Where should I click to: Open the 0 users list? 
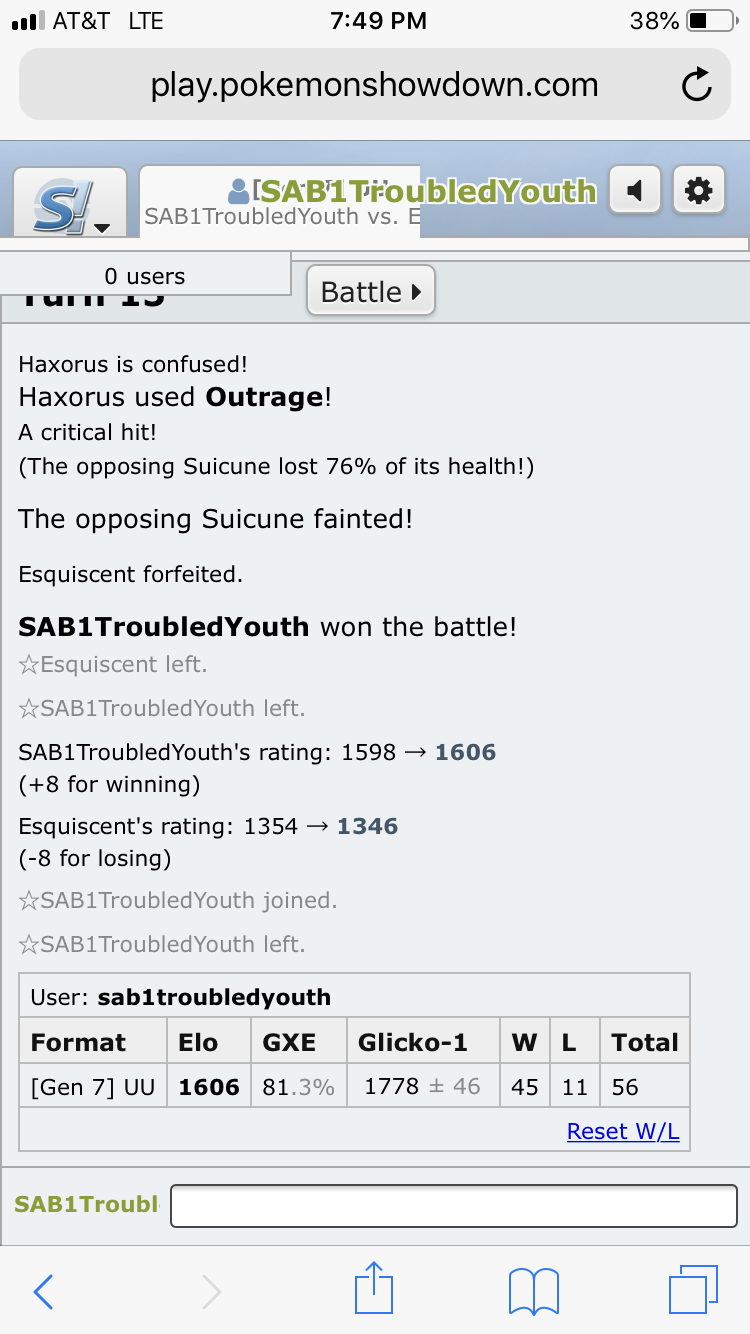[145, 275]
